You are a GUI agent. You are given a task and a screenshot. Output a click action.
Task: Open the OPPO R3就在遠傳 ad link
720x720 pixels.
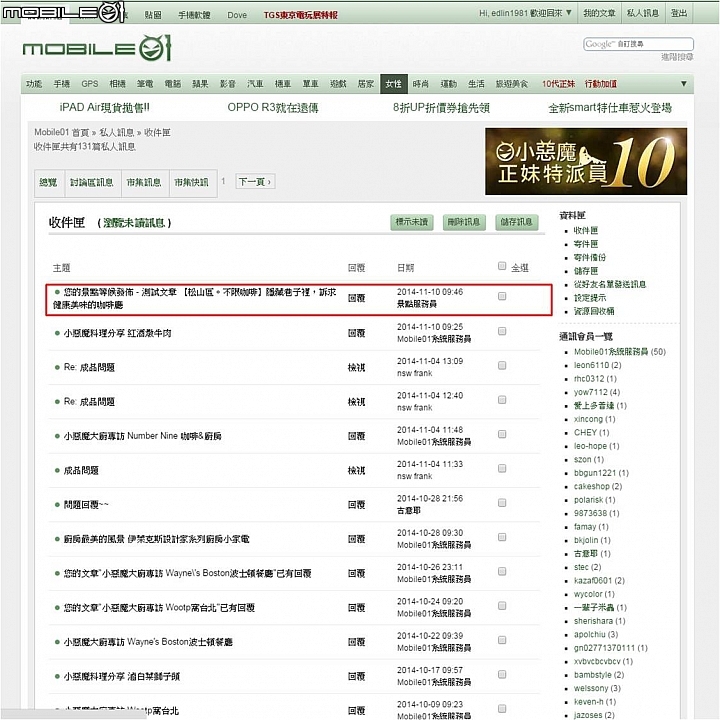pos(273,107)
